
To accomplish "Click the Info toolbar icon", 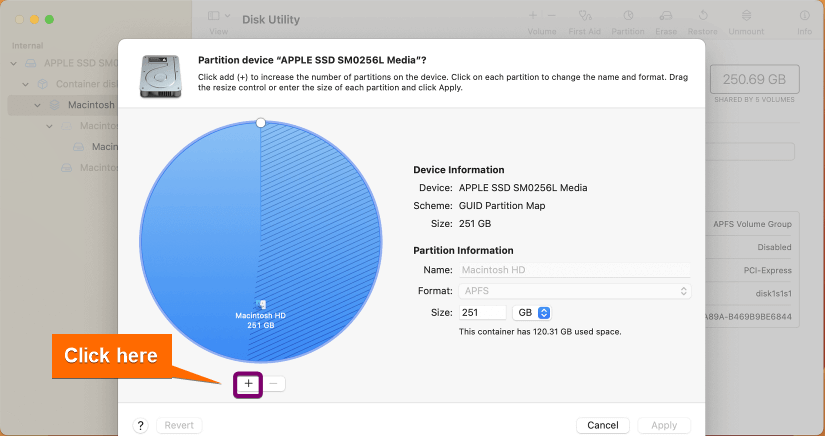I will [804, 16].
